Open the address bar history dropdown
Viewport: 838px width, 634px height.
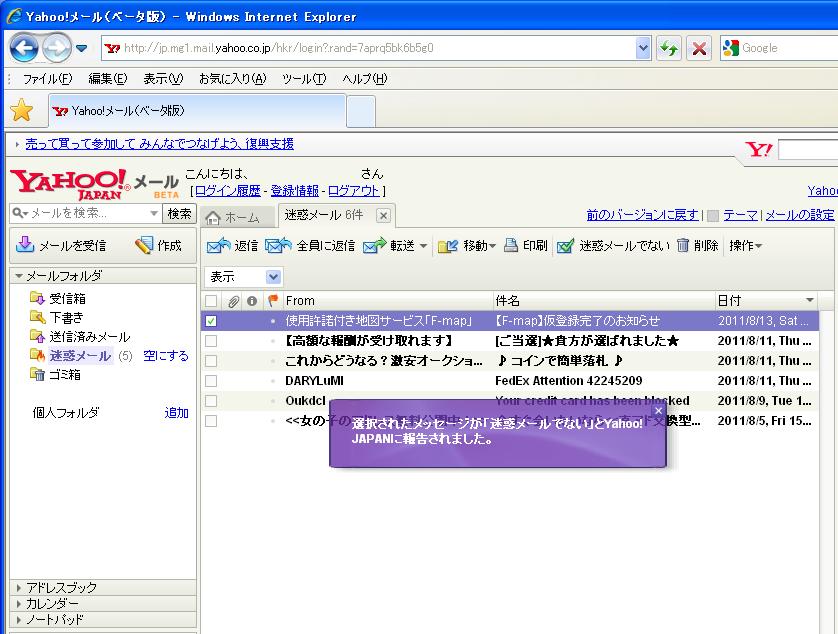tap(643, 49)
